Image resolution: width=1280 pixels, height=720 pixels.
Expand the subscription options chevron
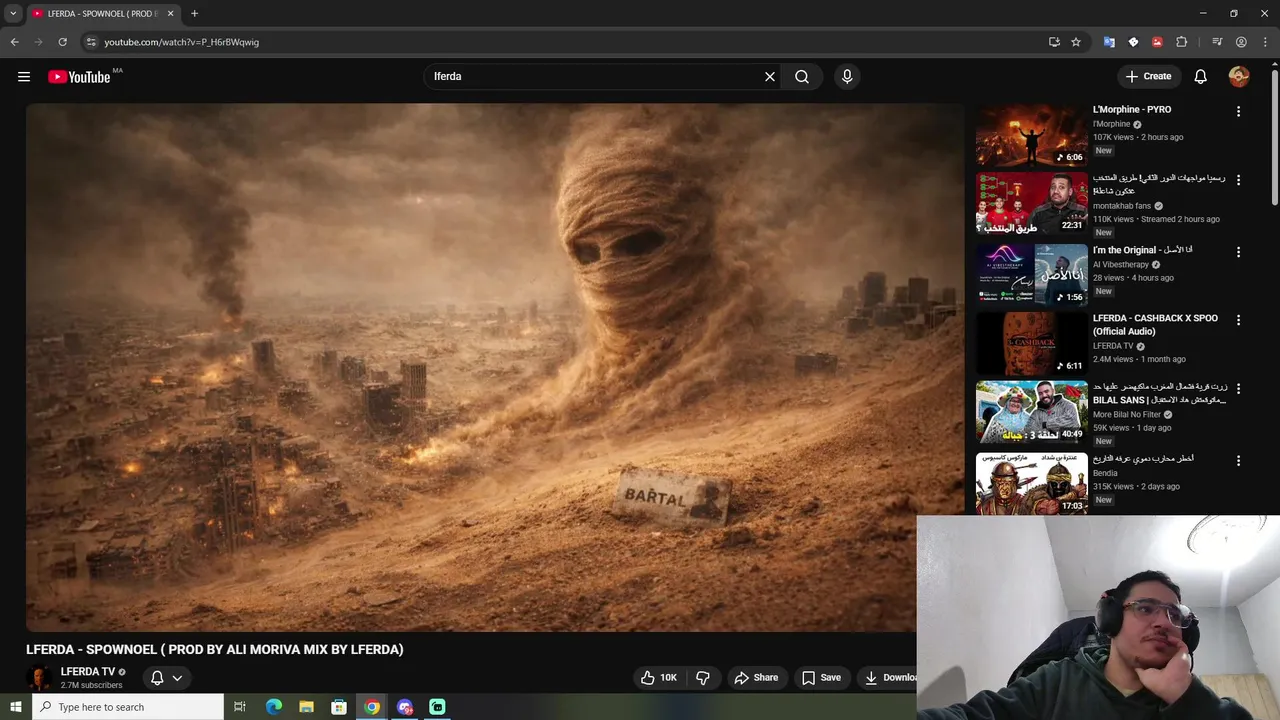click(177, 677)
